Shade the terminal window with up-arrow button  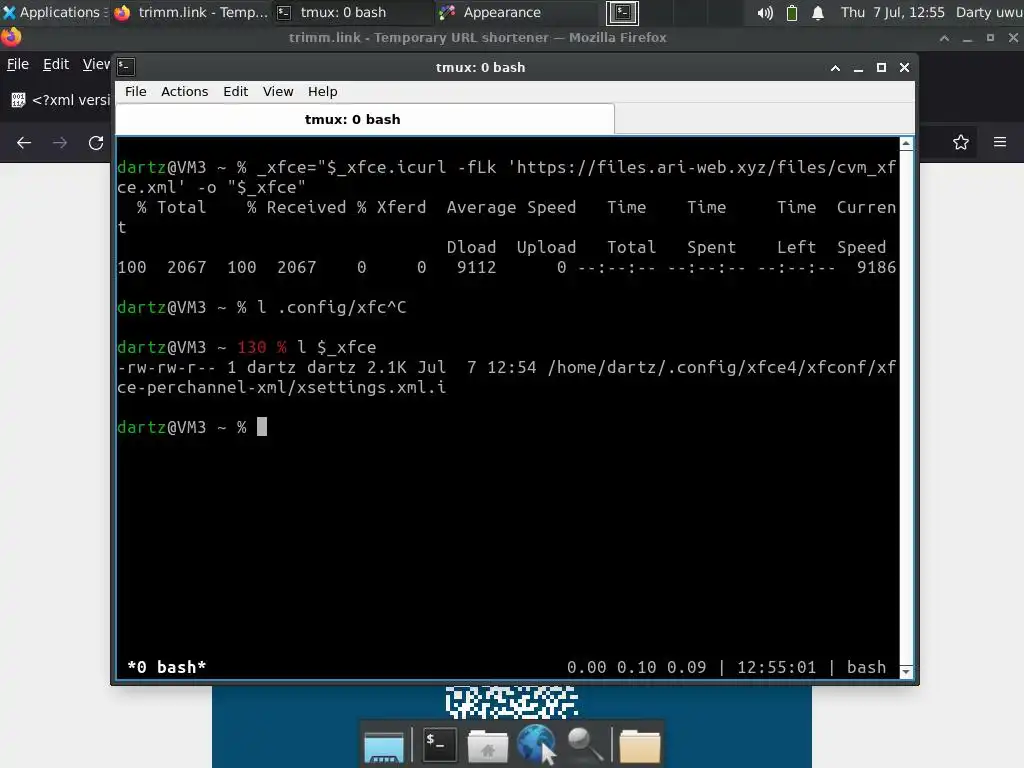coord(835,67)
